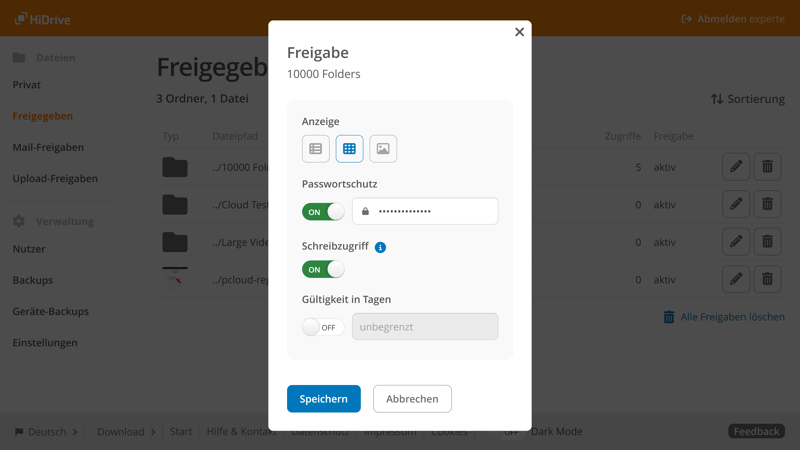Image resolution: width=800 pixels, height=450 pixels.
Task: Disable the Schreibzugriff toggle
Action: tap(323, 270)
